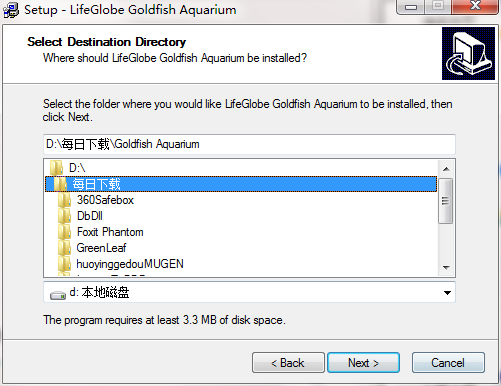Click the folder list scrollbar thumb
The image size is (501, 386).
445,201
